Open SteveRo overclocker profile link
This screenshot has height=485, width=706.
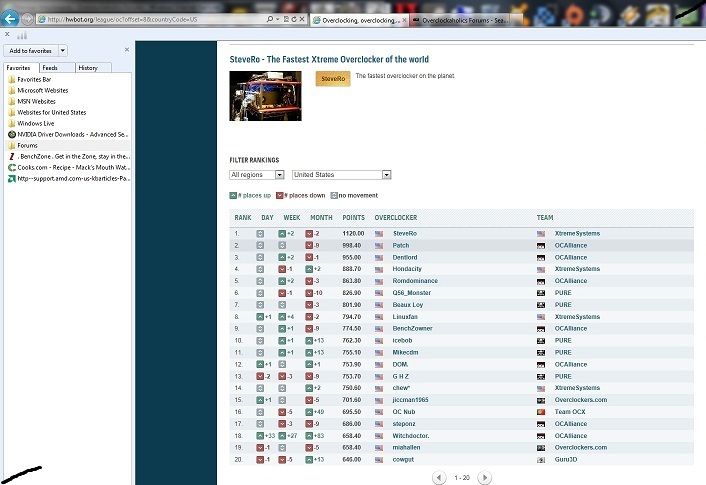(x=404, y=233)
